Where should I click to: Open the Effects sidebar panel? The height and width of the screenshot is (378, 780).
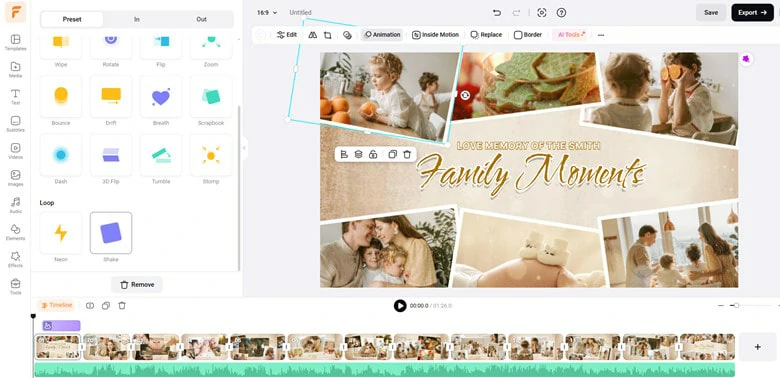click(x=15, y=259)
